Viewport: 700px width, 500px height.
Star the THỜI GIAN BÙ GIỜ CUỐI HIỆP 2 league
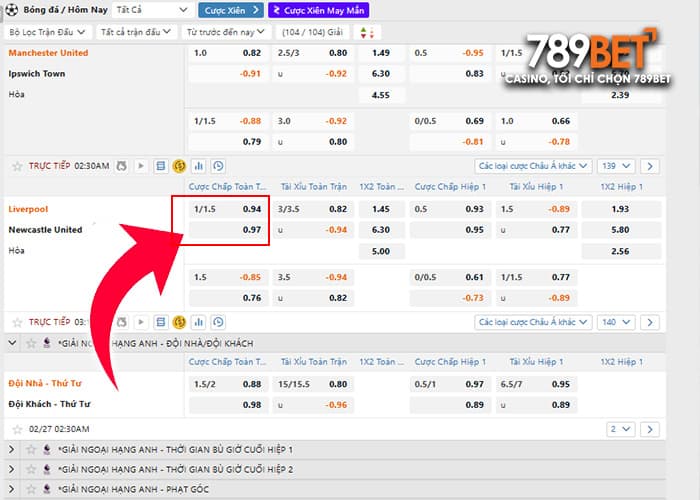[x=31, y=469]
